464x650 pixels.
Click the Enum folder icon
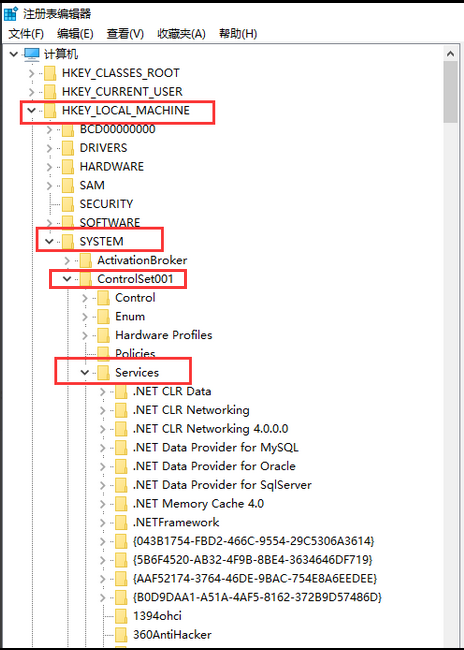(x=104, y=316)
